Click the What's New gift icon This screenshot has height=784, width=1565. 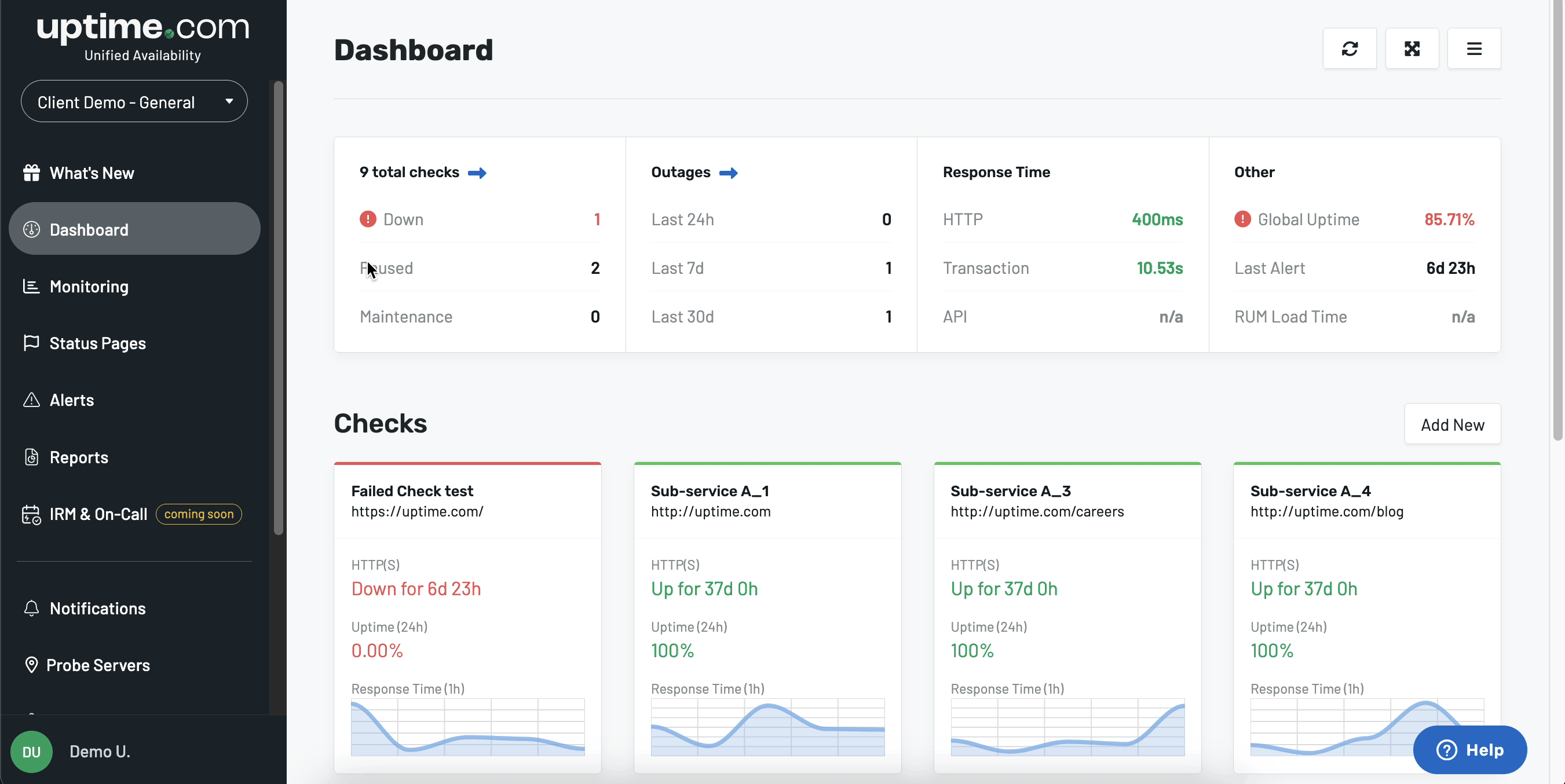[32, 173]
